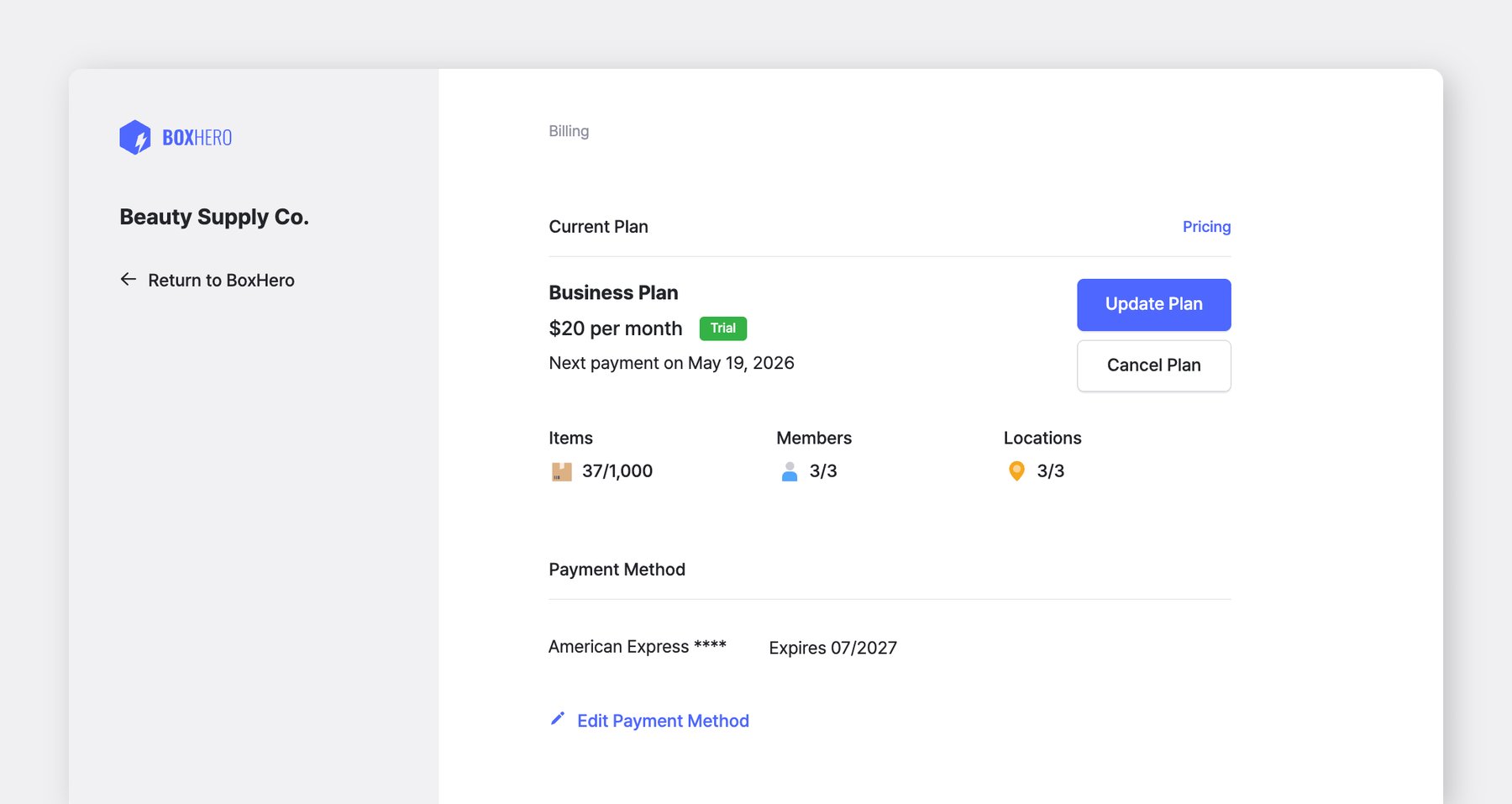
Task: Click the pencil icon next to Edit Payment Method
Action: click(x=557, y=719)
